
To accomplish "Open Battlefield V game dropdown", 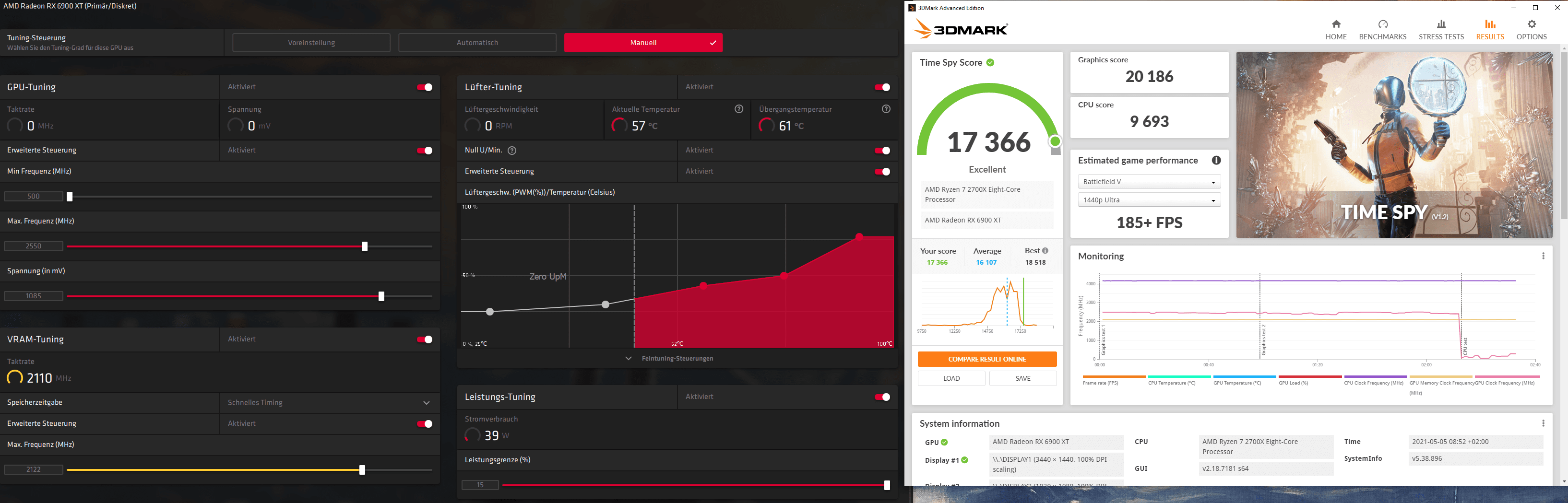I will coord(1149,182).
